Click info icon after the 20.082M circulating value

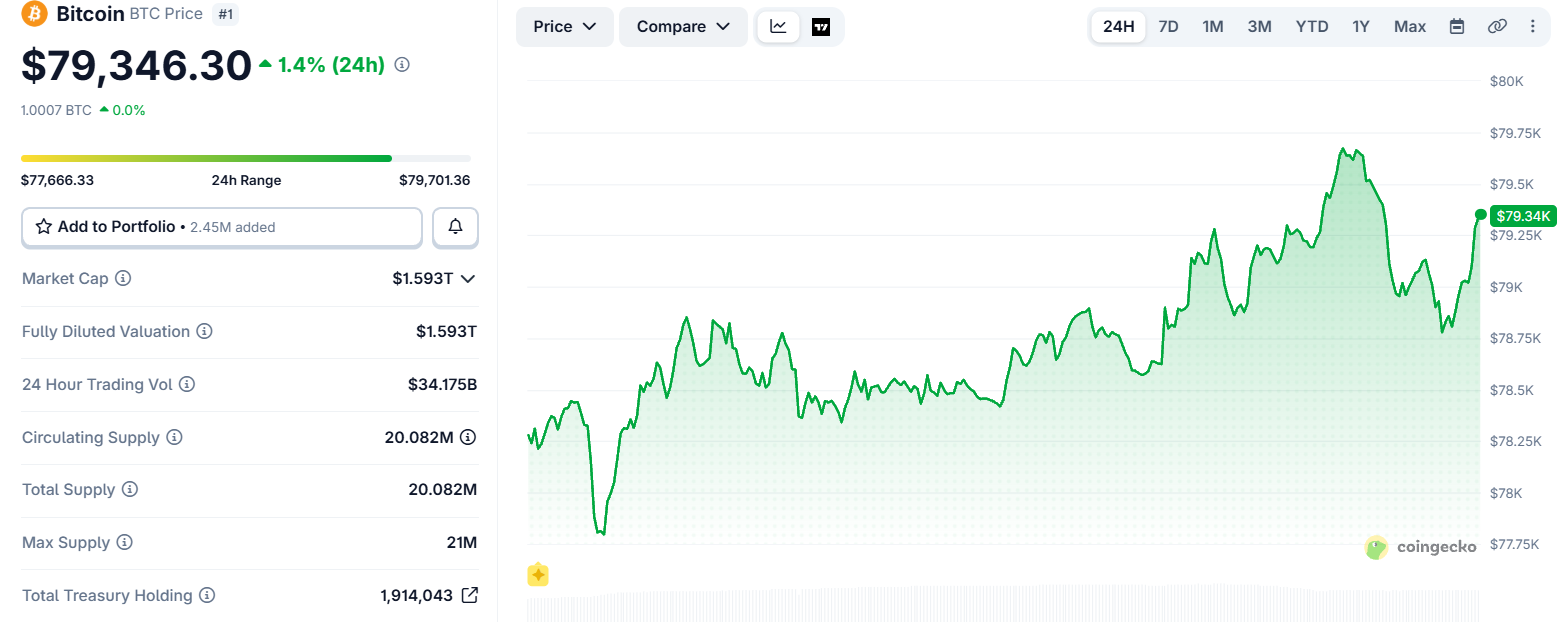468,437
